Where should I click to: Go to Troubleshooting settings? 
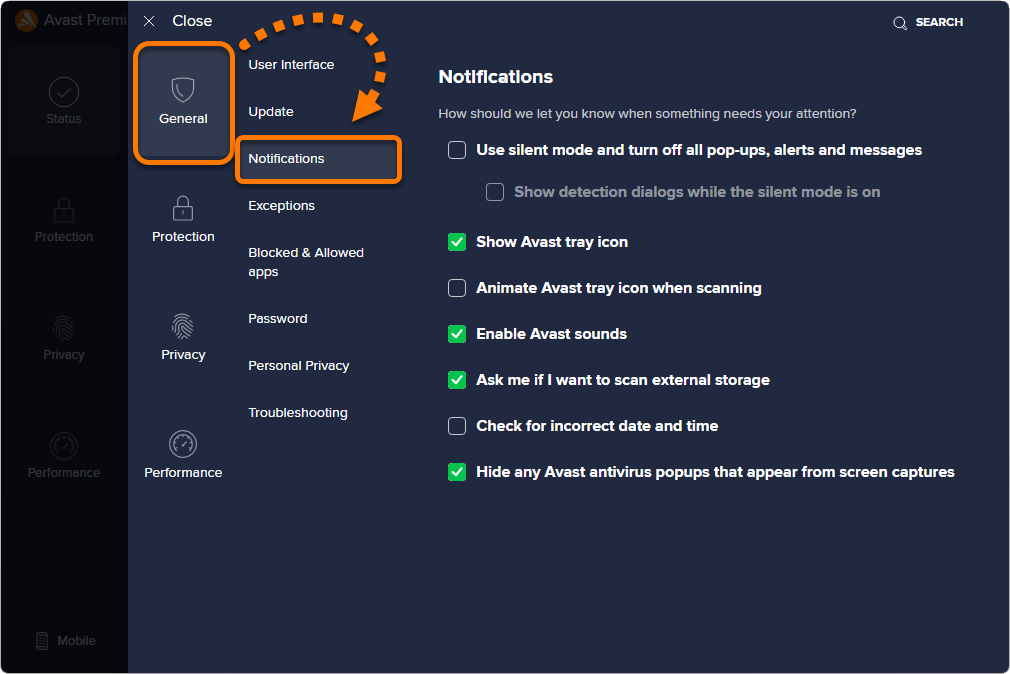298,412
